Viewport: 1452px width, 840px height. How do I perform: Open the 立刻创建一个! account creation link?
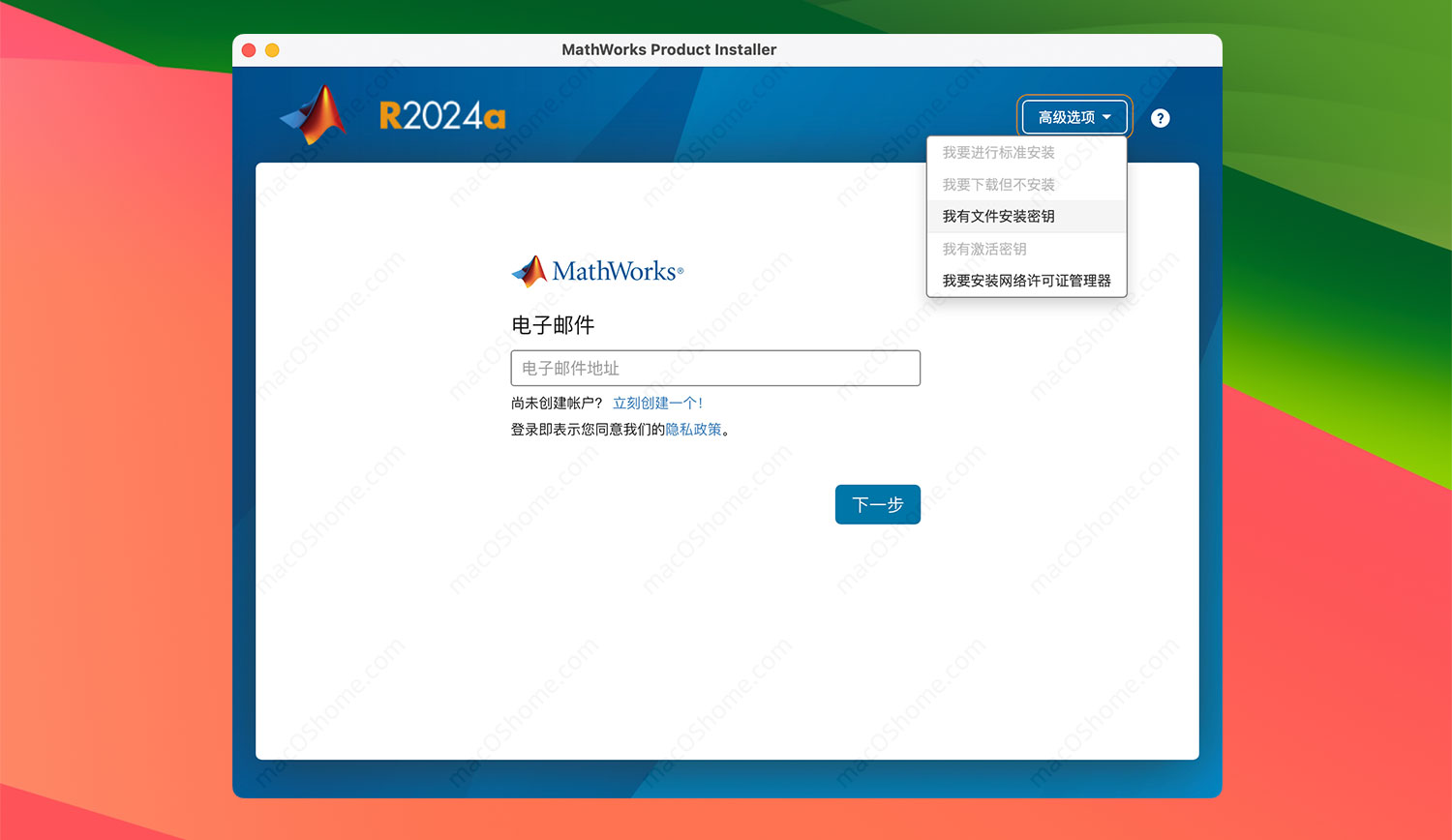[x=658, y=403]
